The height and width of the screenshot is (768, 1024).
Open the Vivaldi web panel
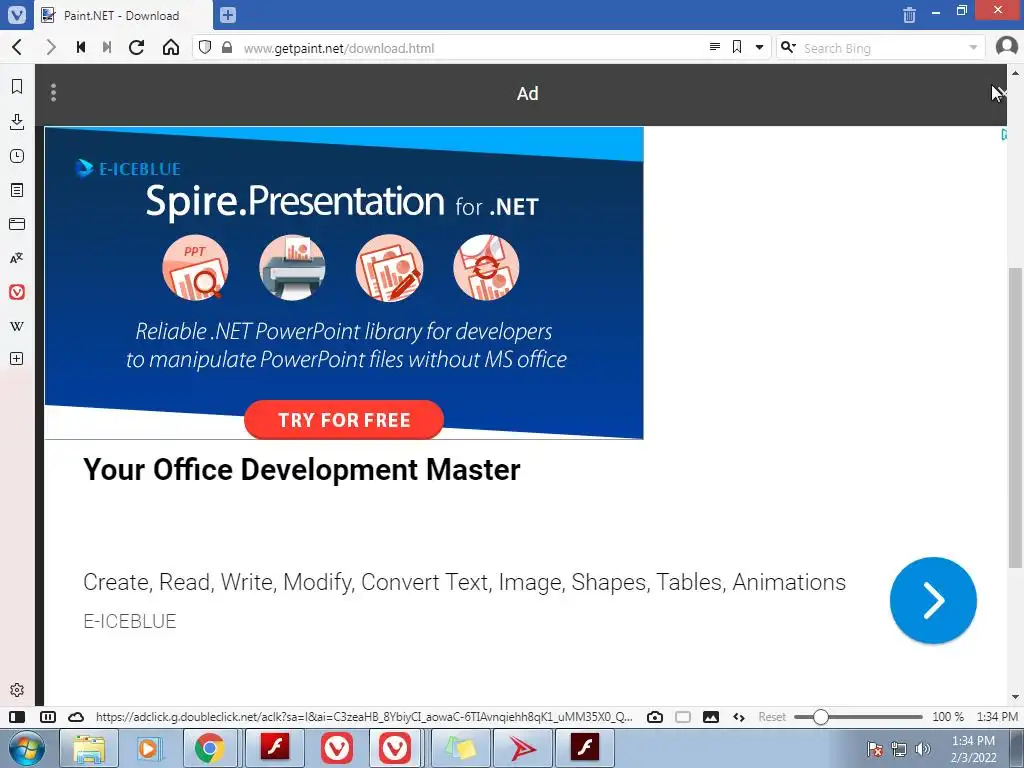17,292
